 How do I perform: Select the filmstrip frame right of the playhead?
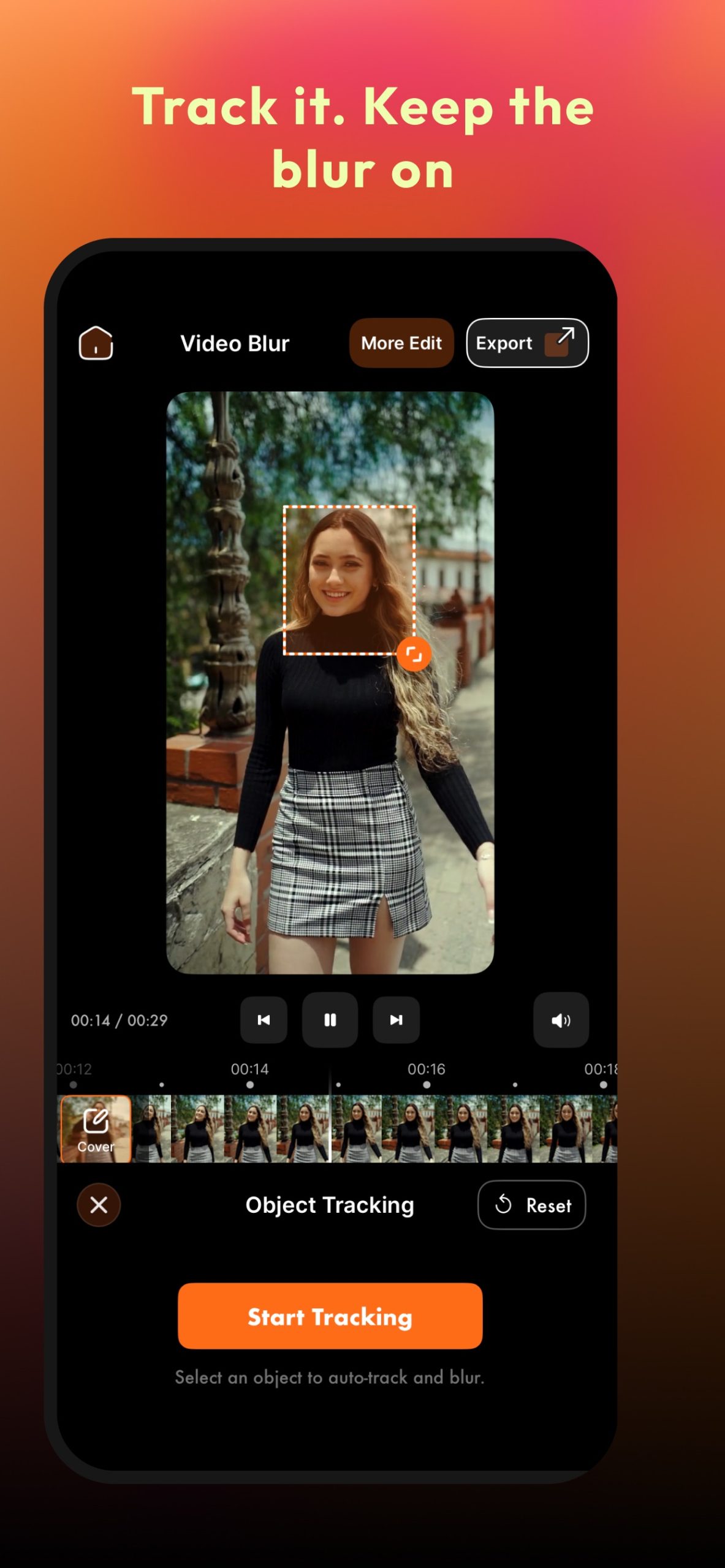point(357,1129)
